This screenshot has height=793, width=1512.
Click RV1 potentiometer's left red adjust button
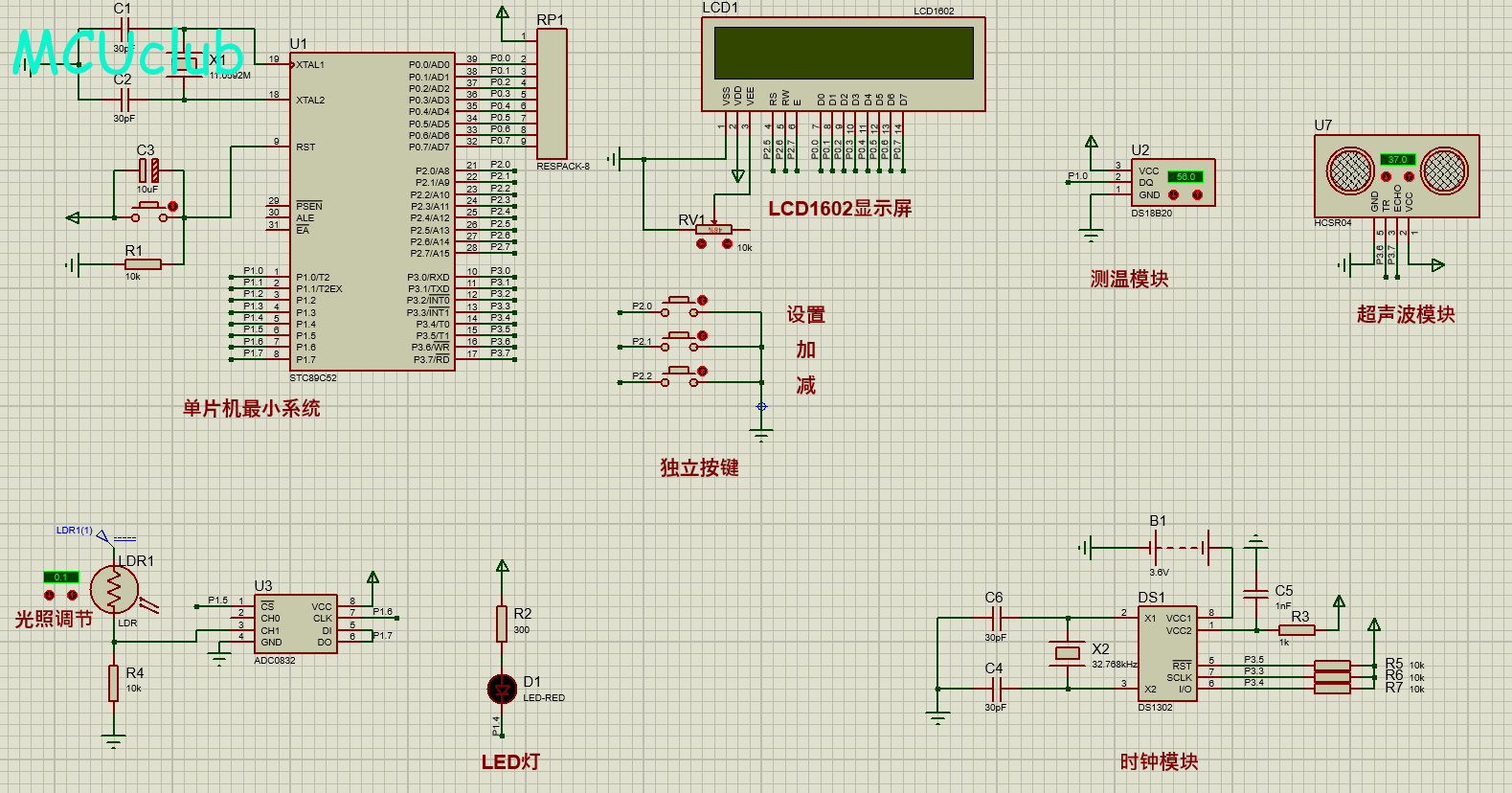pyautogui.click(x=702, y=244)
